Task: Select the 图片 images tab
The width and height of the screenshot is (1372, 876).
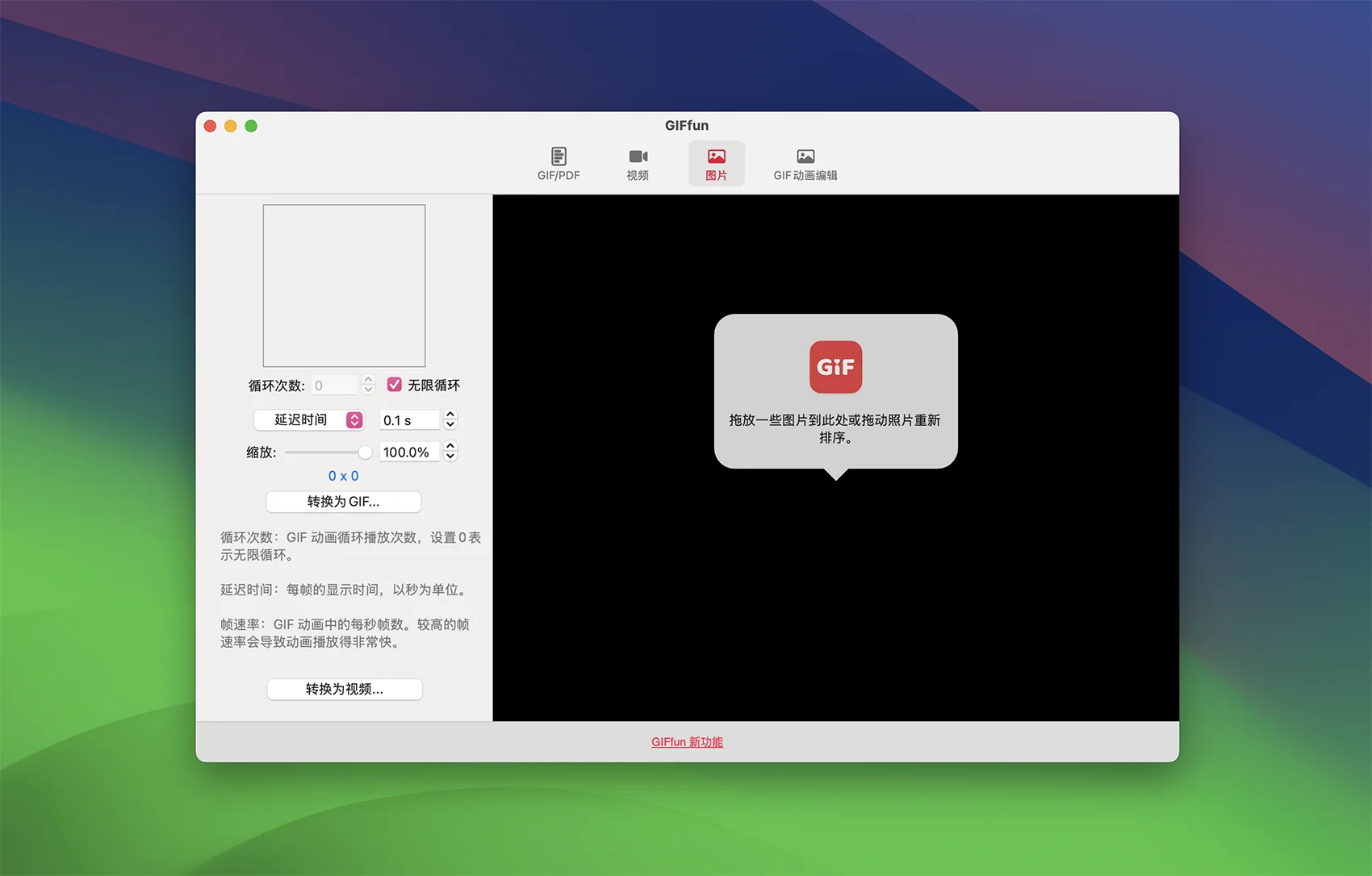Action: (716, 164)
